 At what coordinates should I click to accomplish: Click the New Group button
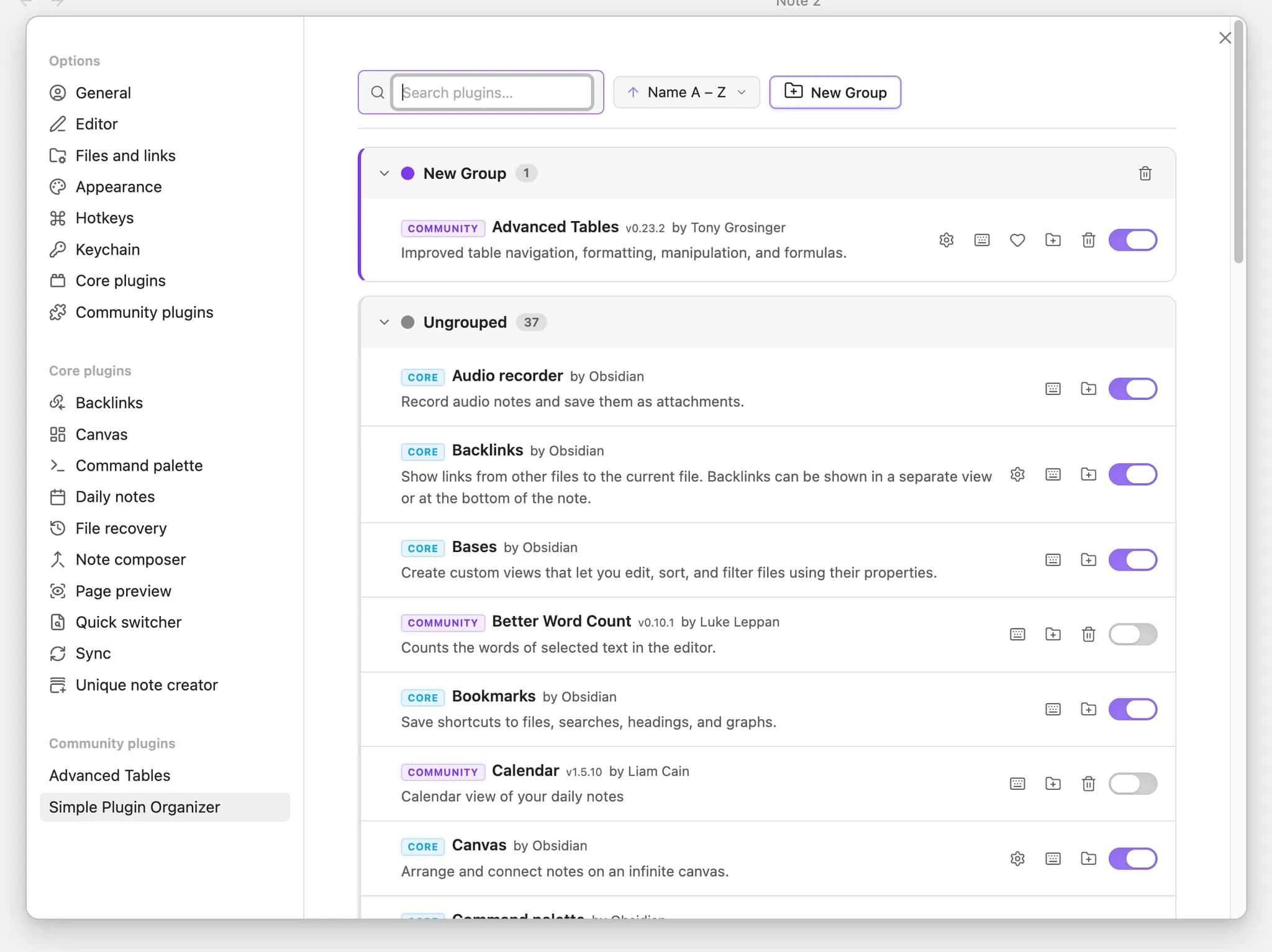click(835, 93)
